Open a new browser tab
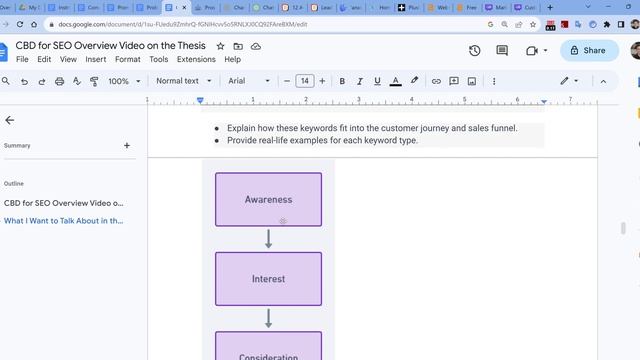The width and height of the screenshot is (640, 360). [550, 7]
